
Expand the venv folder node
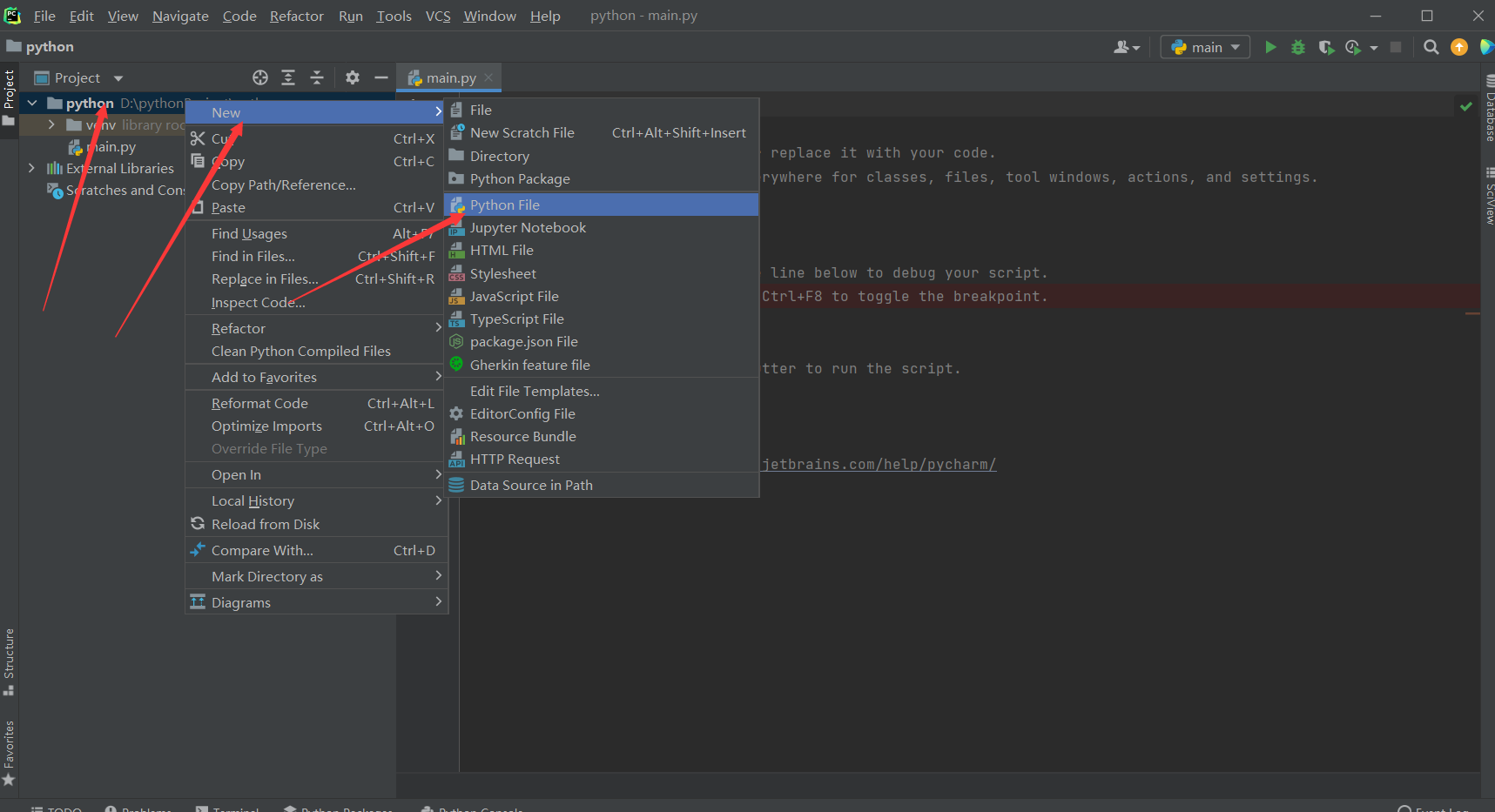click(51, 124)
